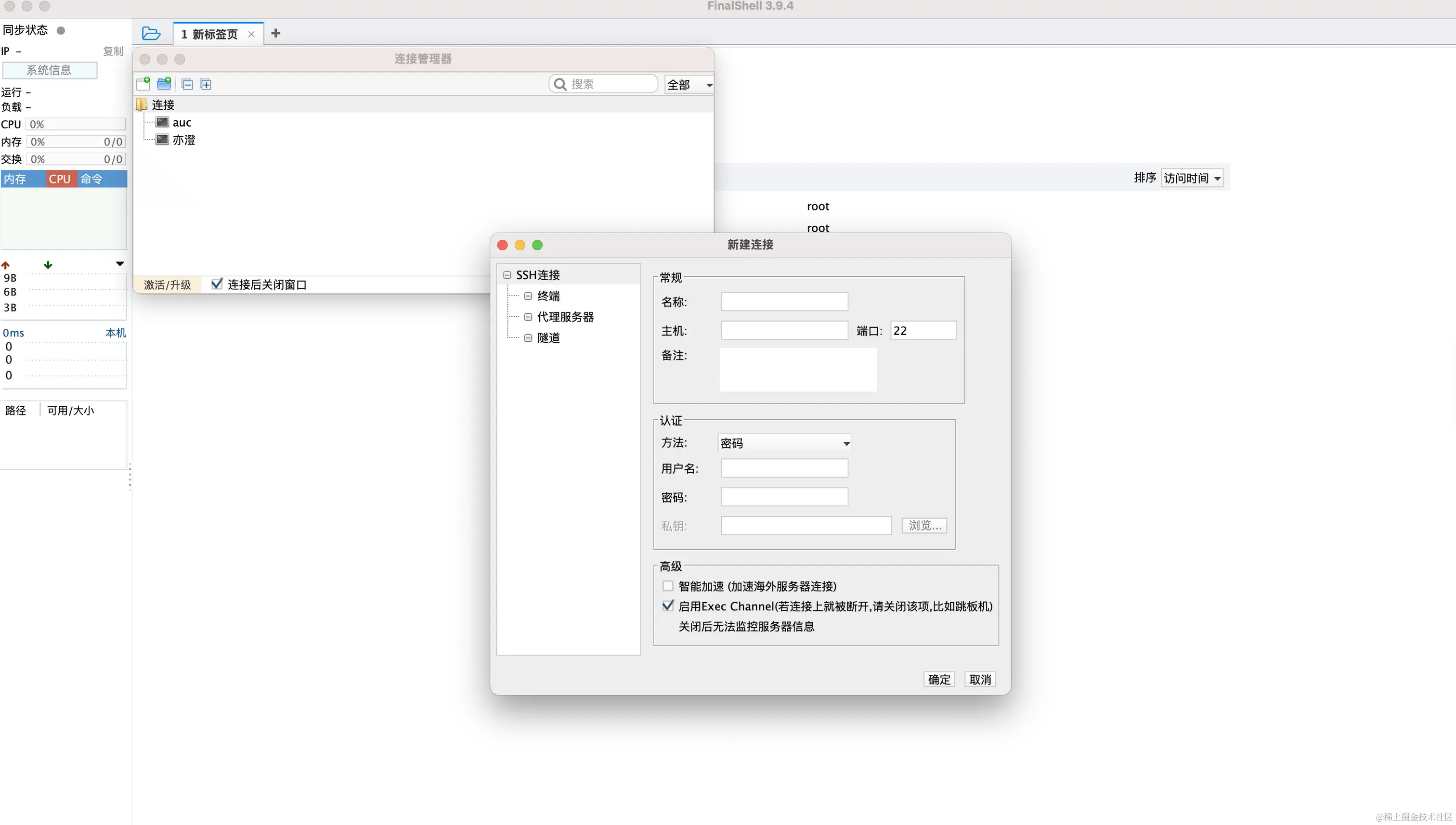
Task: Click the new folder icon in the toolbar
Action: coord(164,84)
